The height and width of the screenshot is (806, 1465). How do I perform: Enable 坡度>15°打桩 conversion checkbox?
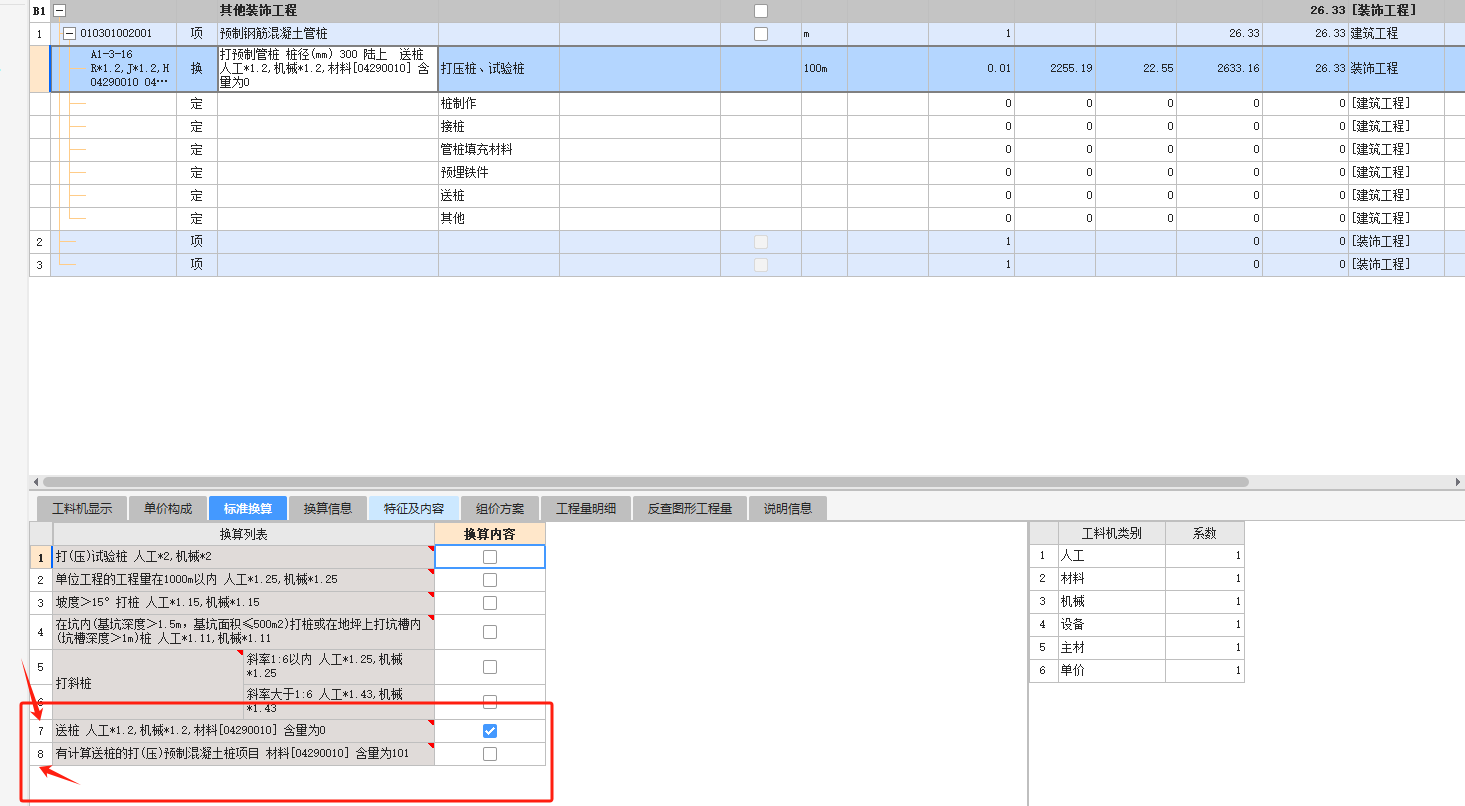coord(490,603)
